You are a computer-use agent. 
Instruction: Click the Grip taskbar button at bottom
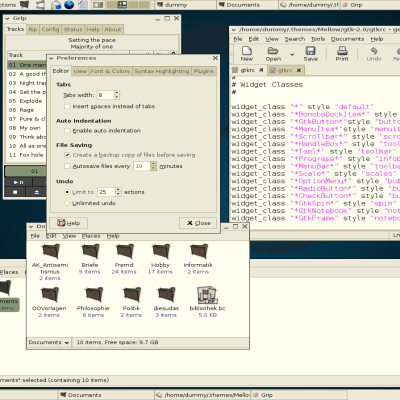[299, 395]
